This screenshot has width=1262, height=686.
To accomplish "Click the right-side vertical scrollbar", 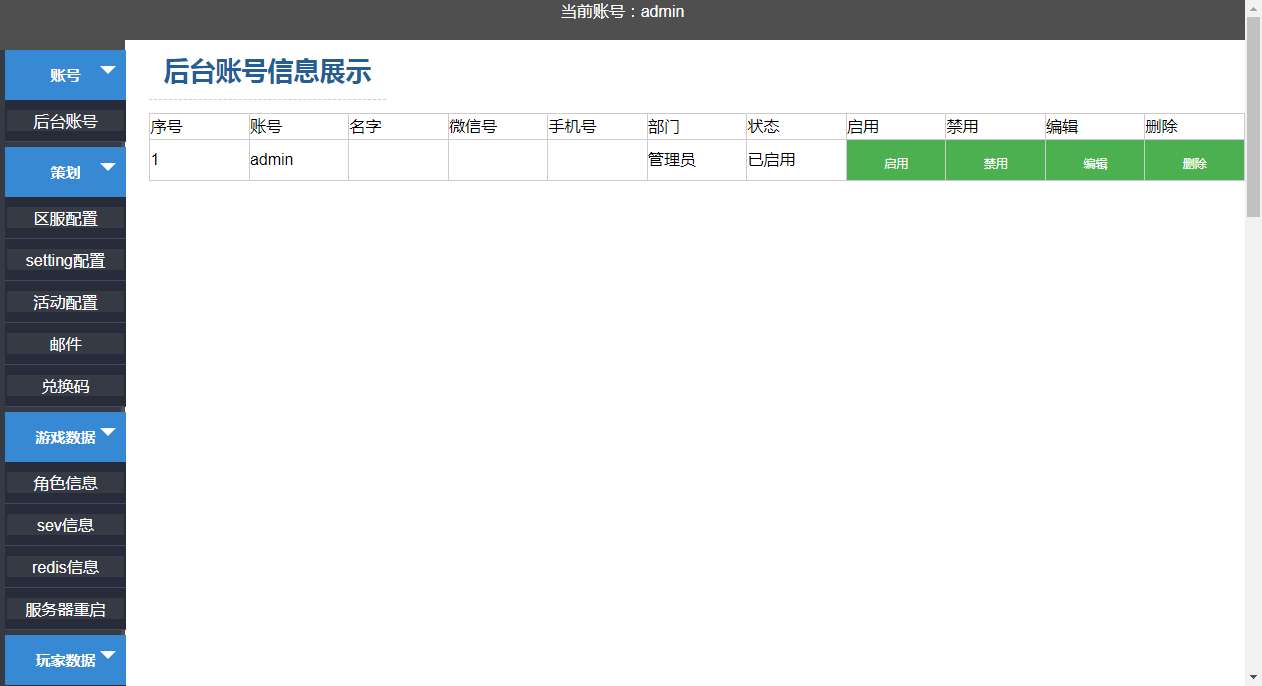I will coord(1253,110).
